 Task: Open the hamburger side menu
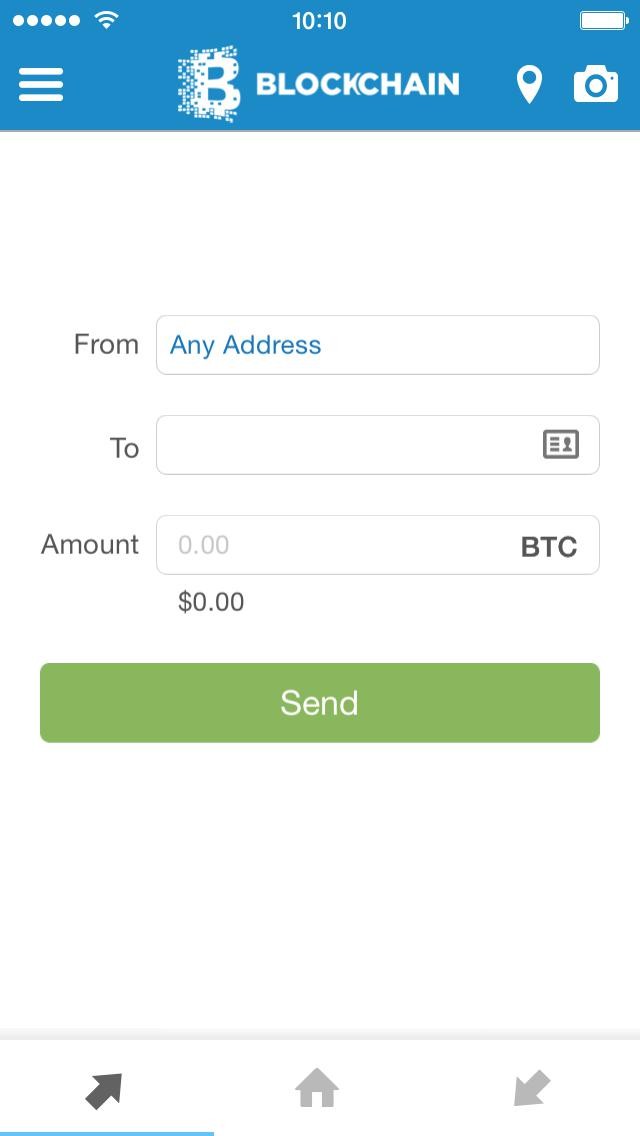point(41,84)
